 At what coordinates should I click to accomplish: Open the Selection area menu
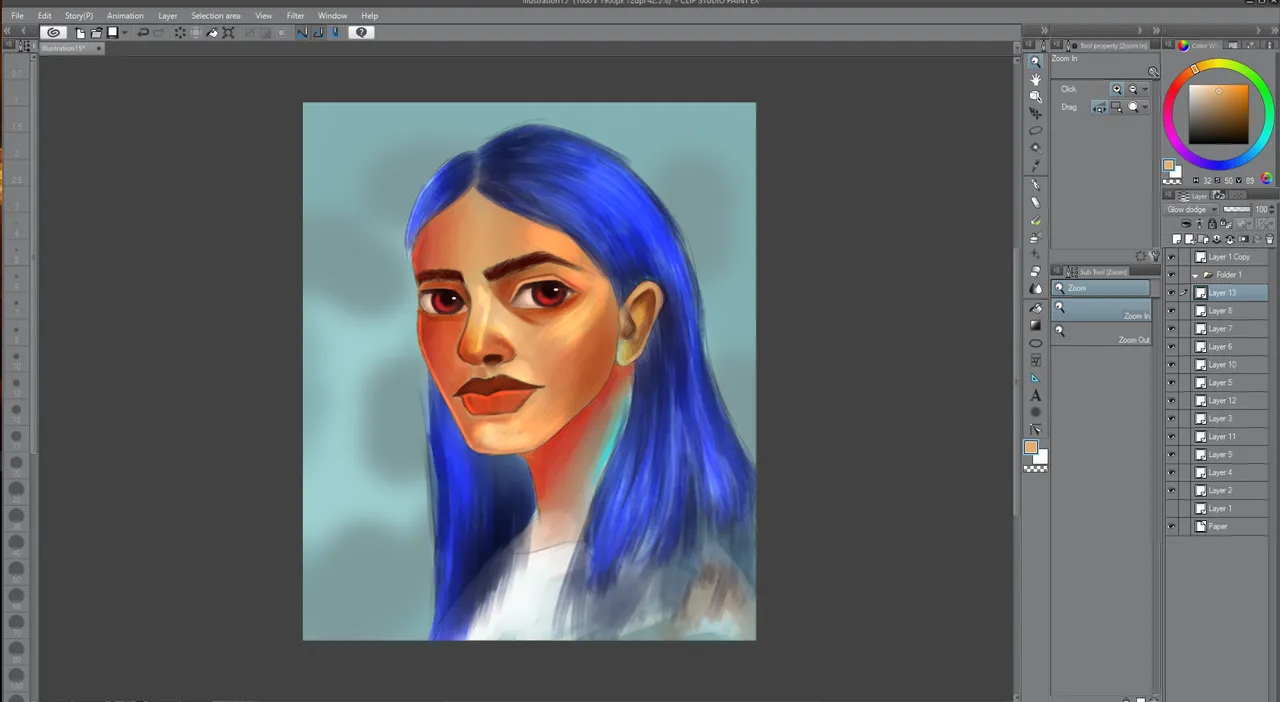pos(216,16)
